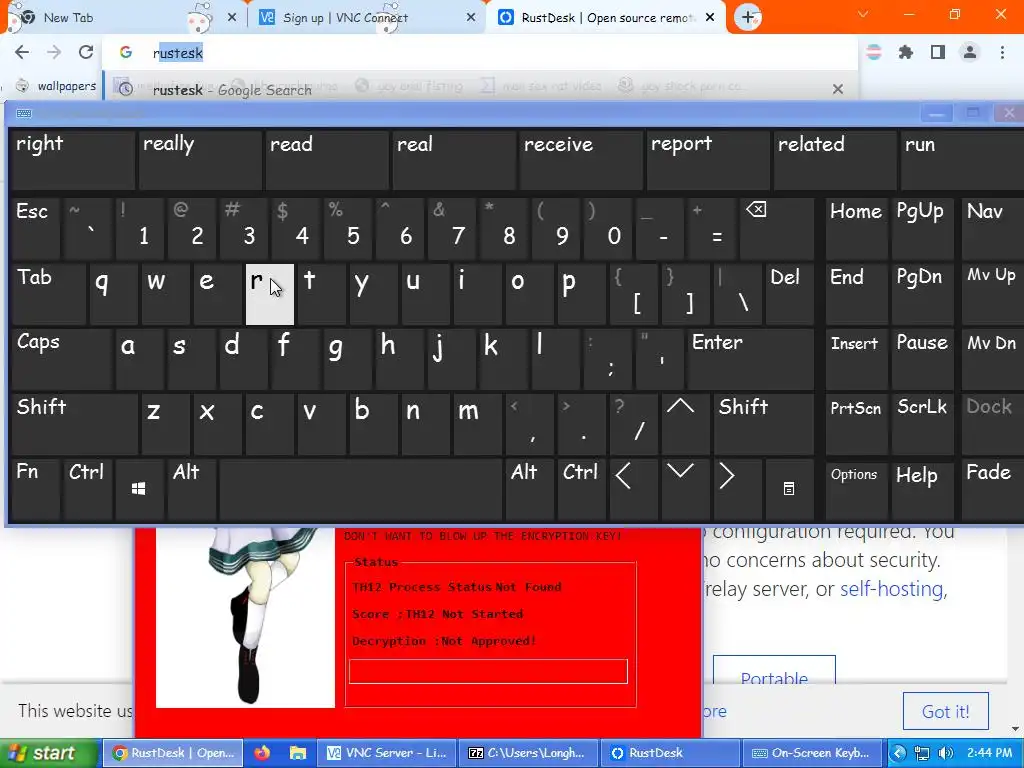Pick the 'right' word prediction
This screenshot has height=768, width=1024.
tap(73, 160)
